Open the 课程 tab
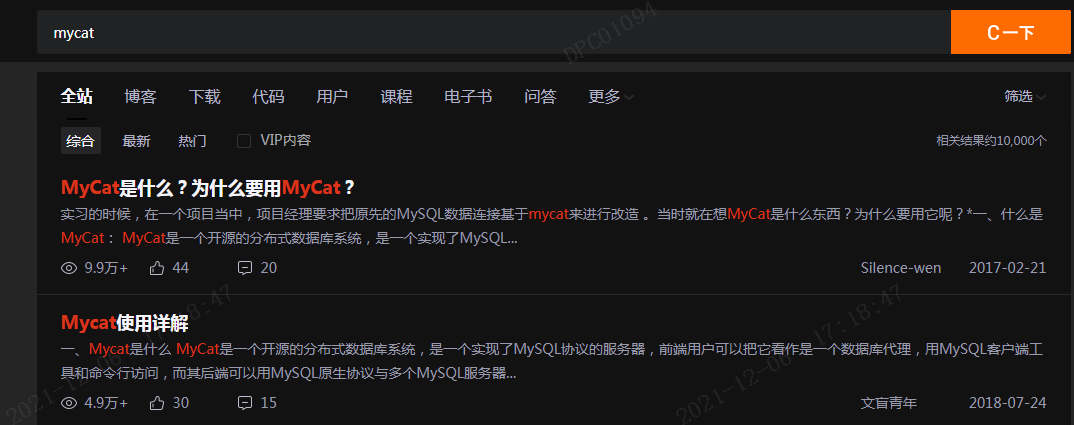The height and width of the screenshot is (425, 1074). (x=397, y=97)
